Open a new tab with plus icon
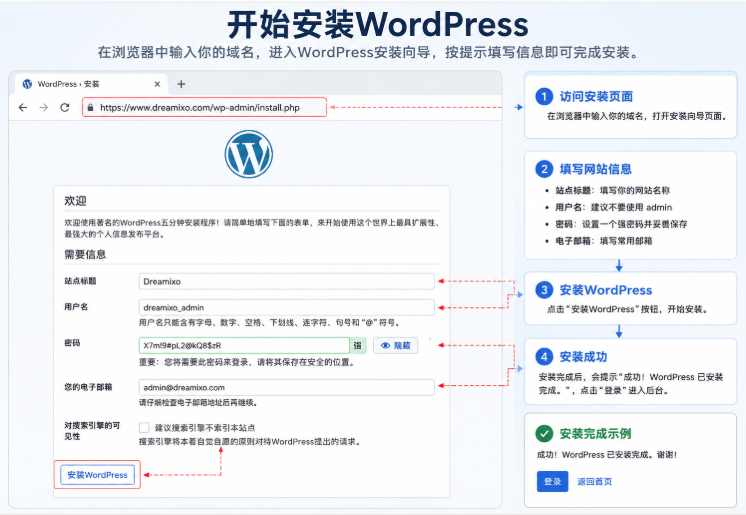The height and width of the screenshot is (515, 746). pyautogui.click(x=181, y=84)
